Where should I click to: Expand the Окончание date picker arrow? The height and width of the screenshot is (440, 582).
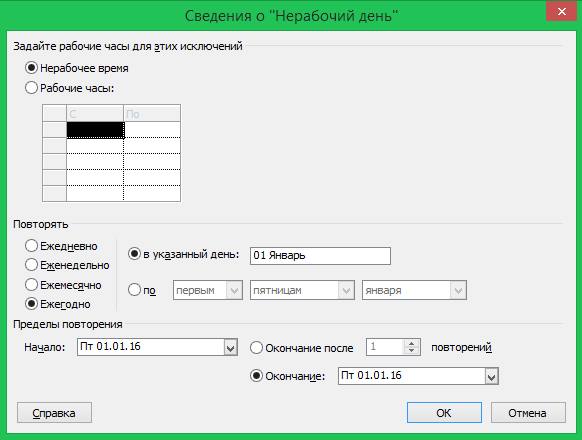(x=491, y=377)
